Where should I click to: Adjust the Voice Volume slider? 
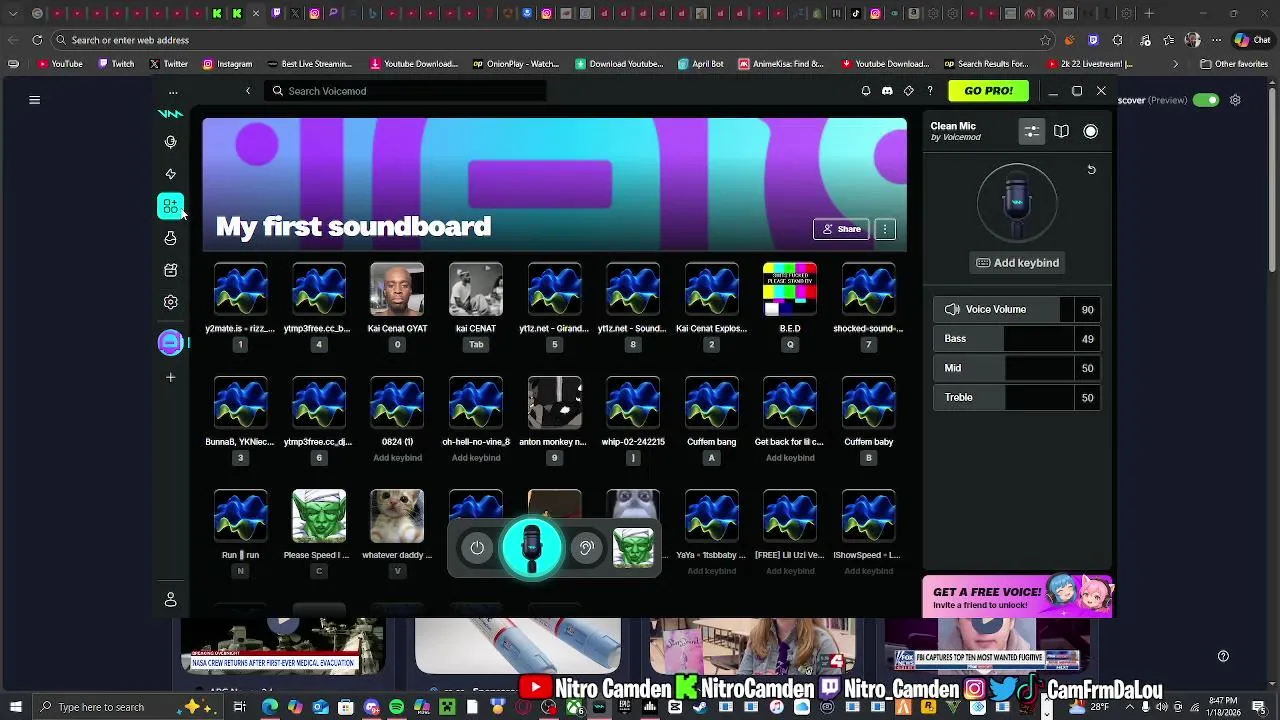pyautogui.click(x=1017, y=310)
